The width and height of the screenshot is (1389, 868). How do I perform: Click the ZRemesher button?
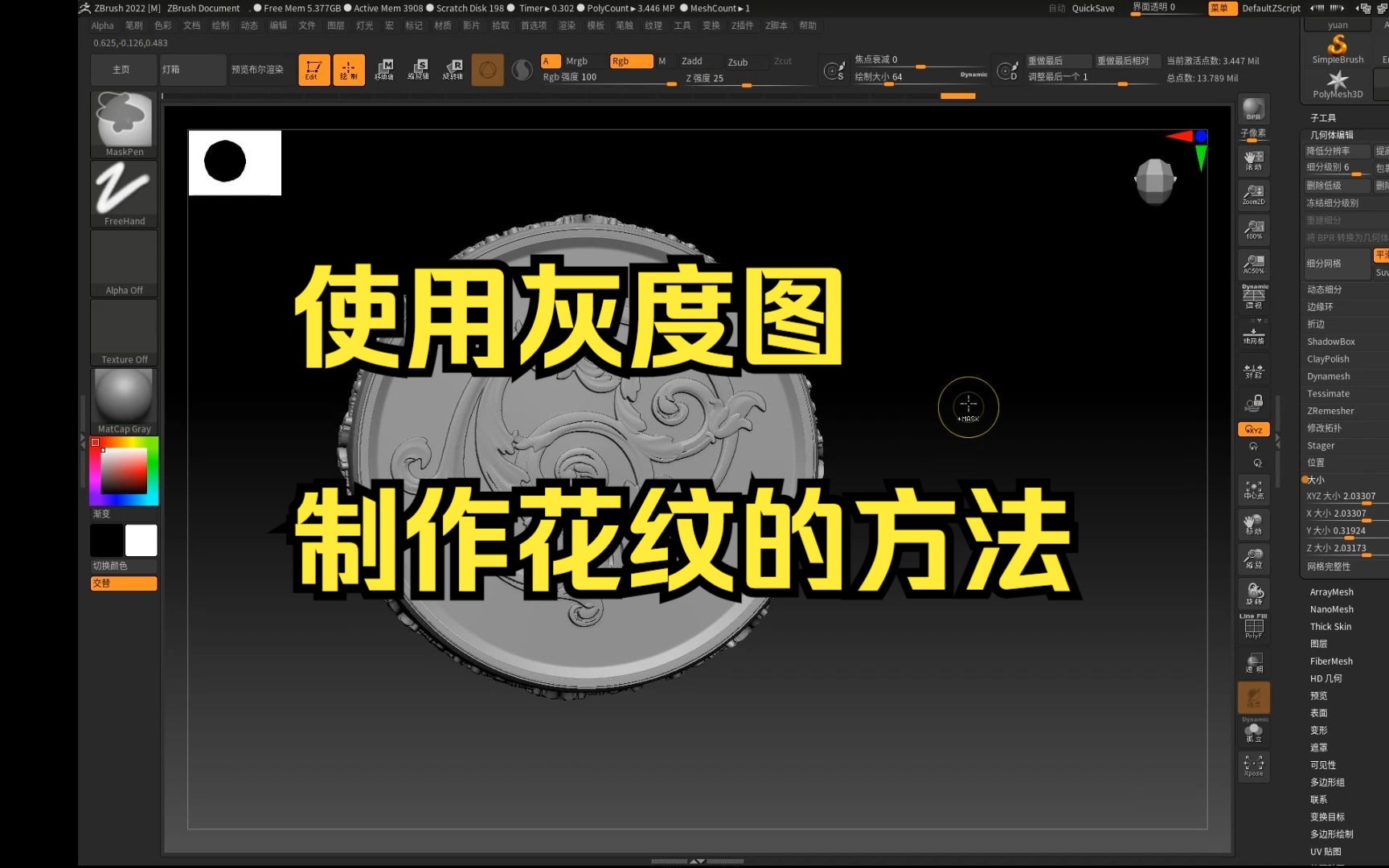[1330, 411]
